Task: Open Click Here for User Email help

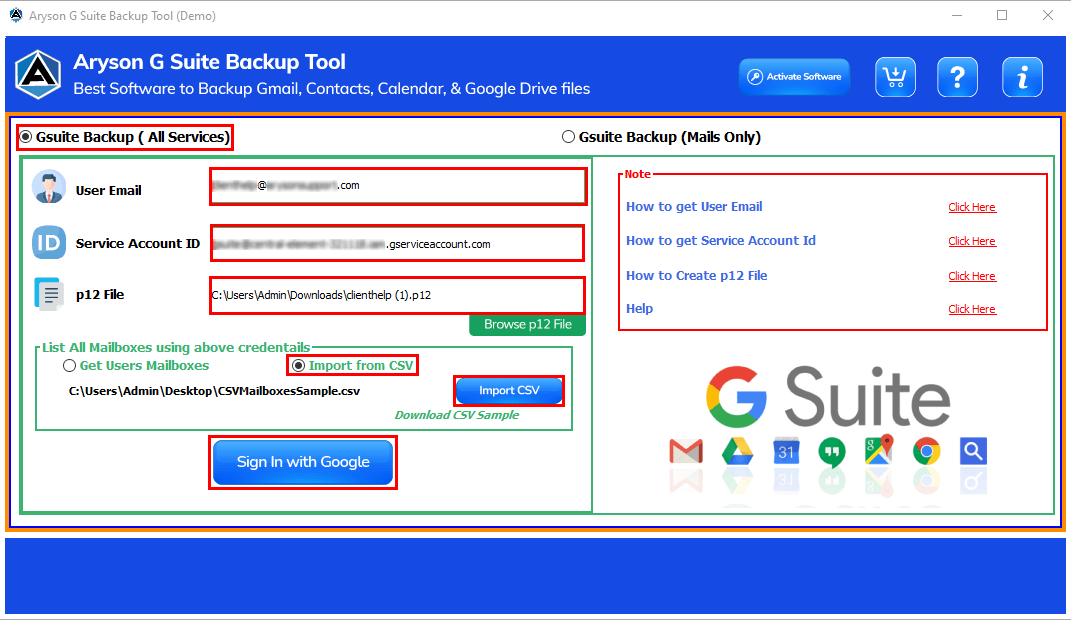Action: click(x=972, y=208)
